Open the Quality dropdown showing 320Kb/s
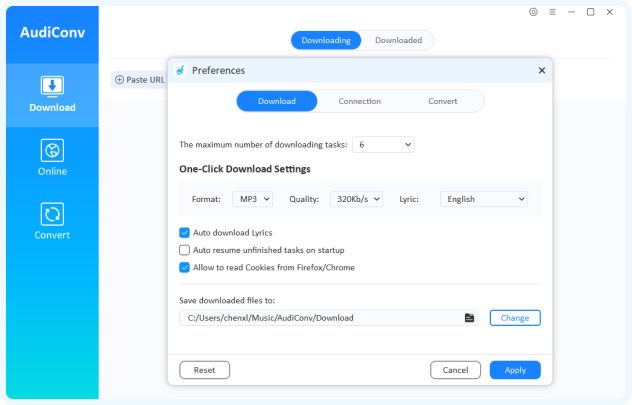Image resolution: width=632 pixels, height=405 pixels. [356, 199]
